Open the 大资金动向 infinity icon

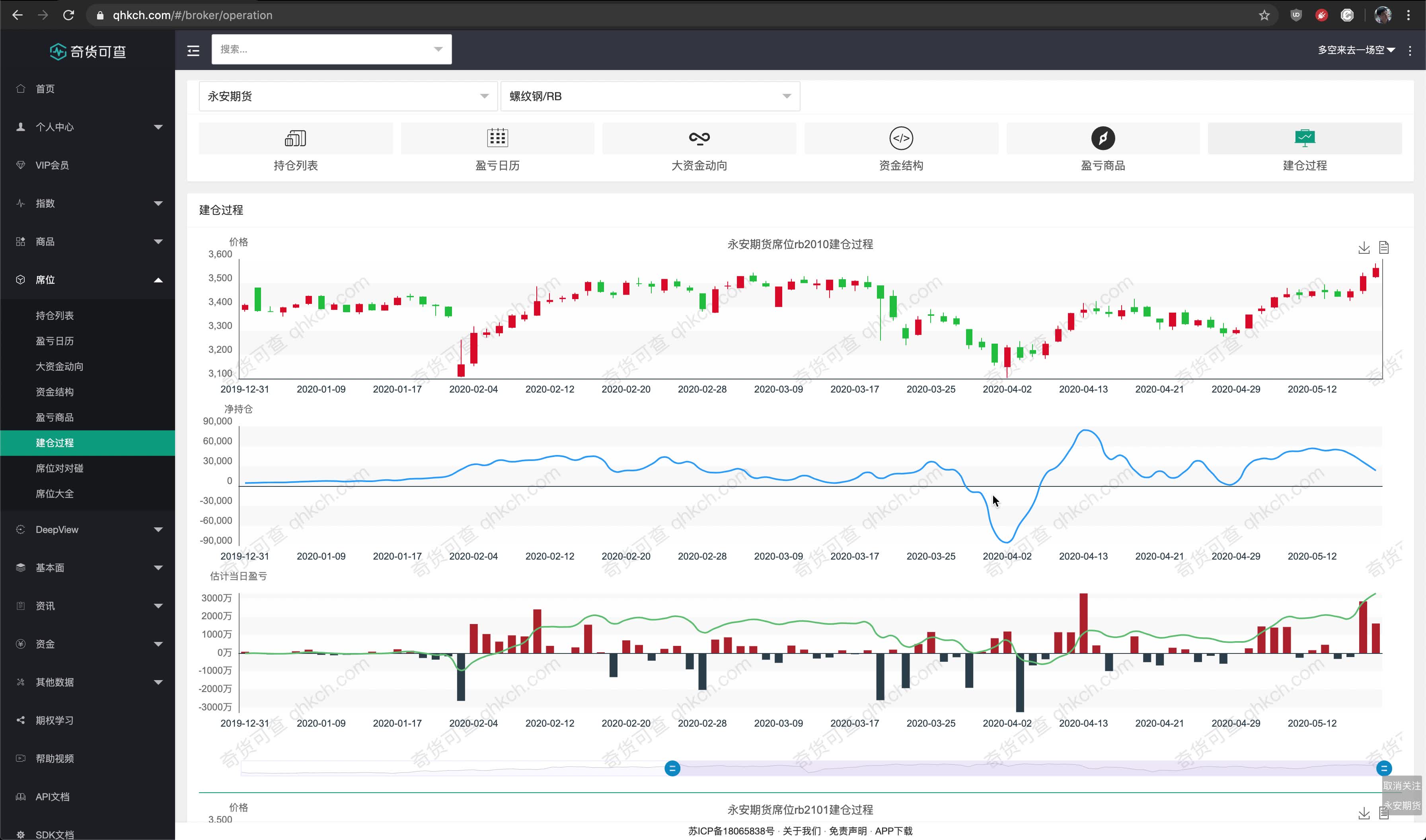(x=699, y=138)
